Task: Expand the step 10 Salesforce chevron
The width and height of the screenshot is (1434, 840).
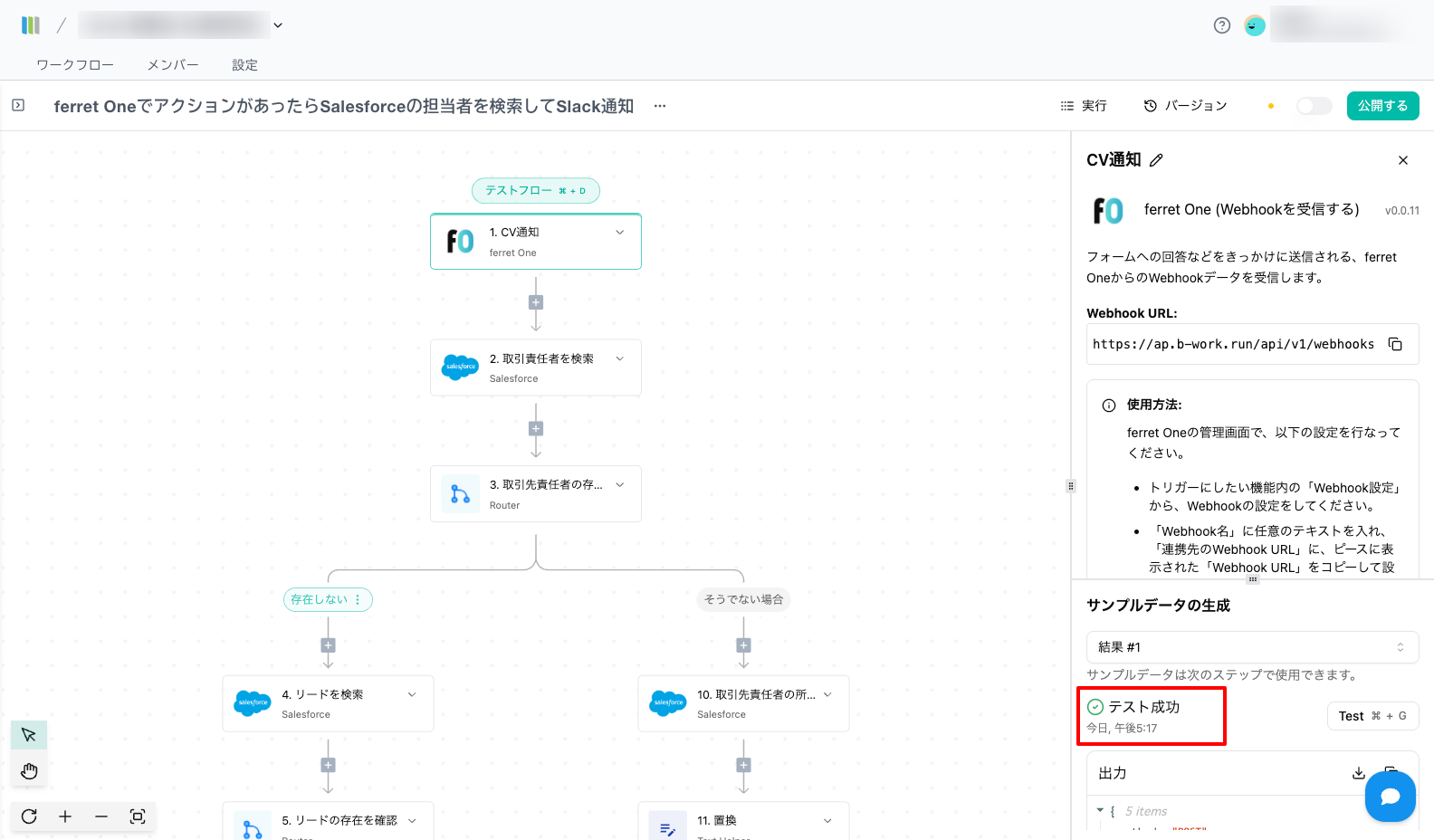Action: point(827,694)
